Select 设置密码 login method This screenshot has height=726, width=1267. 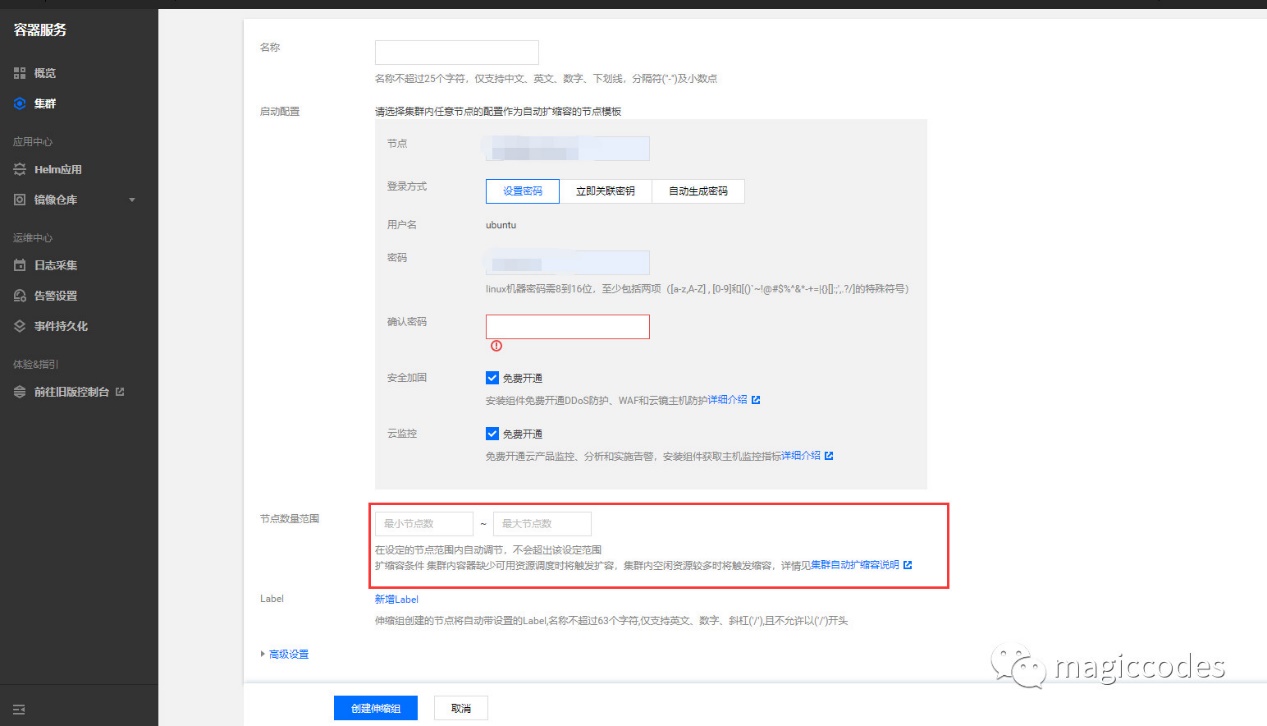[x=523, y=191]
